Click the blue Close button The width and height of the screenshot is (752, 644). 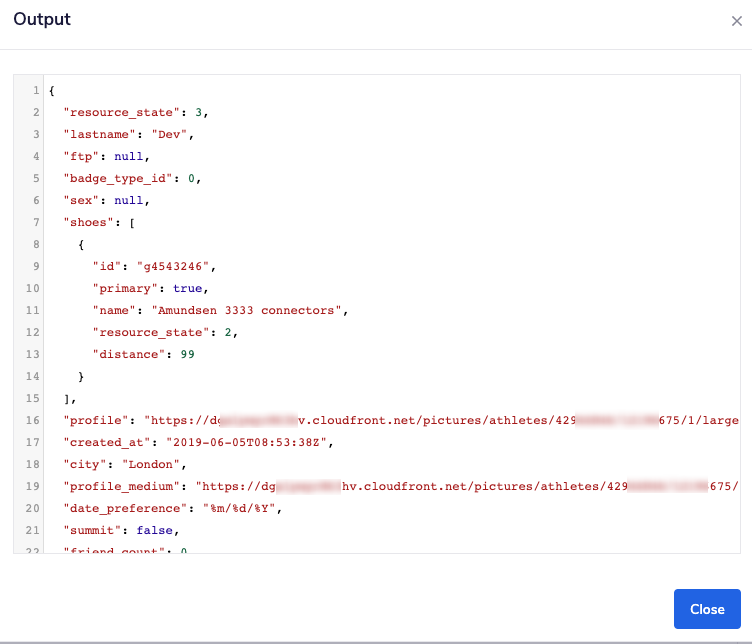click(707, 609)
